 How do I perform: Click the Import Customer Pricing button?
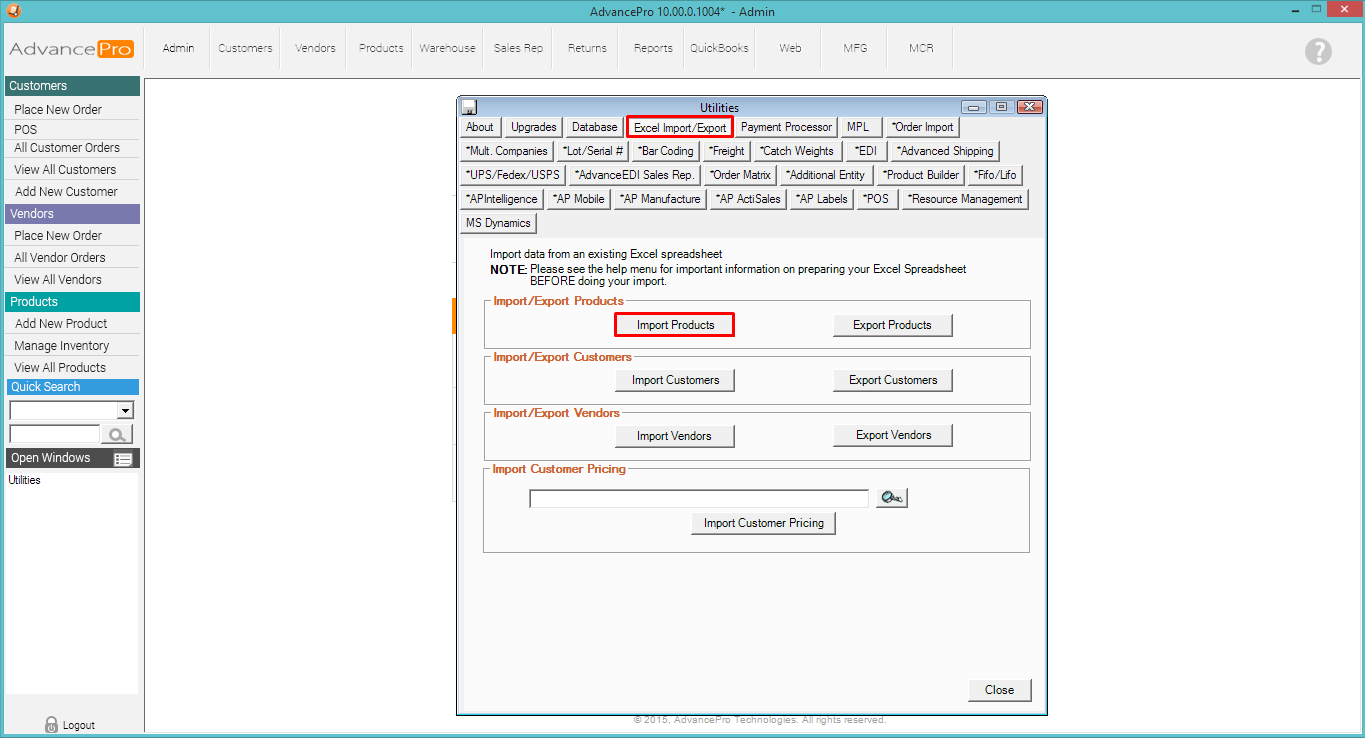click(763, 523)
